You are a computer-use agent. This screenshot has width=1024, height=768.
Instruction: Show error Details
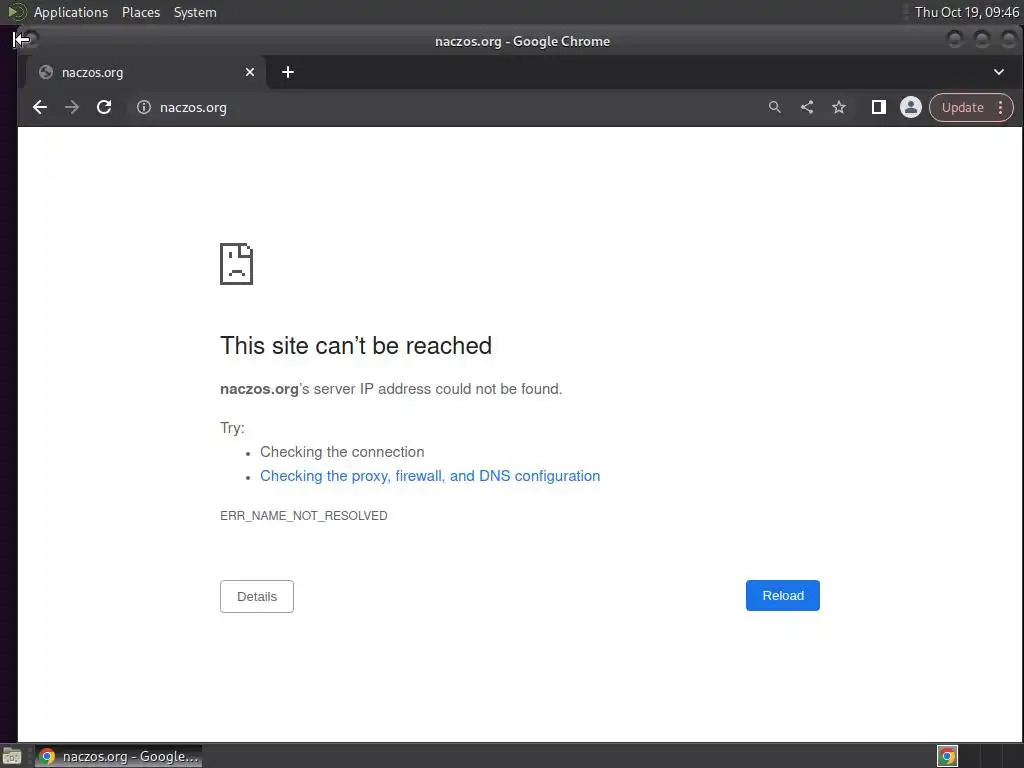pos(257,596)
